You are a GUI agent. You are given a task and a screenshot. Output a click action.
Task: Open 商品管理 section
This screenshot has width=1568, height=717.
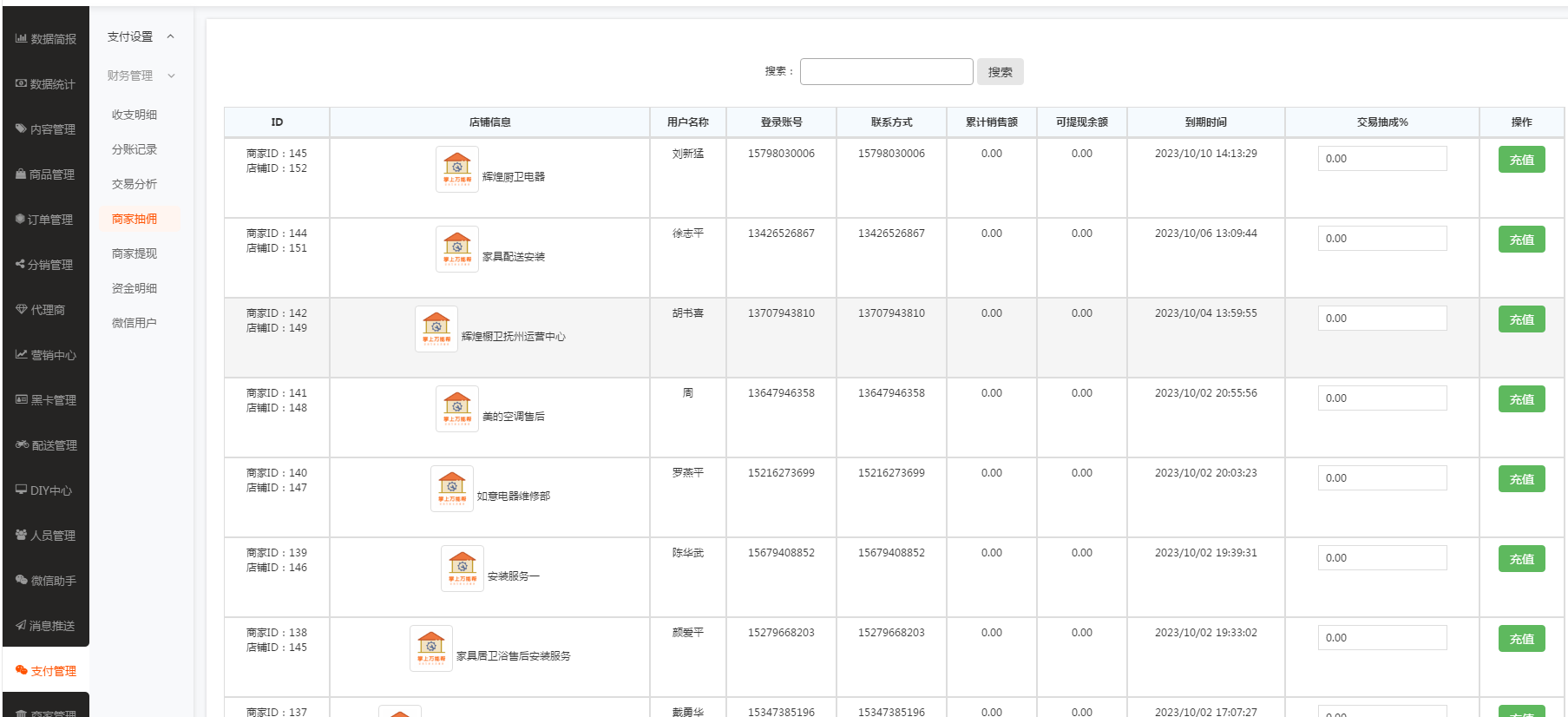coord(46,174)
